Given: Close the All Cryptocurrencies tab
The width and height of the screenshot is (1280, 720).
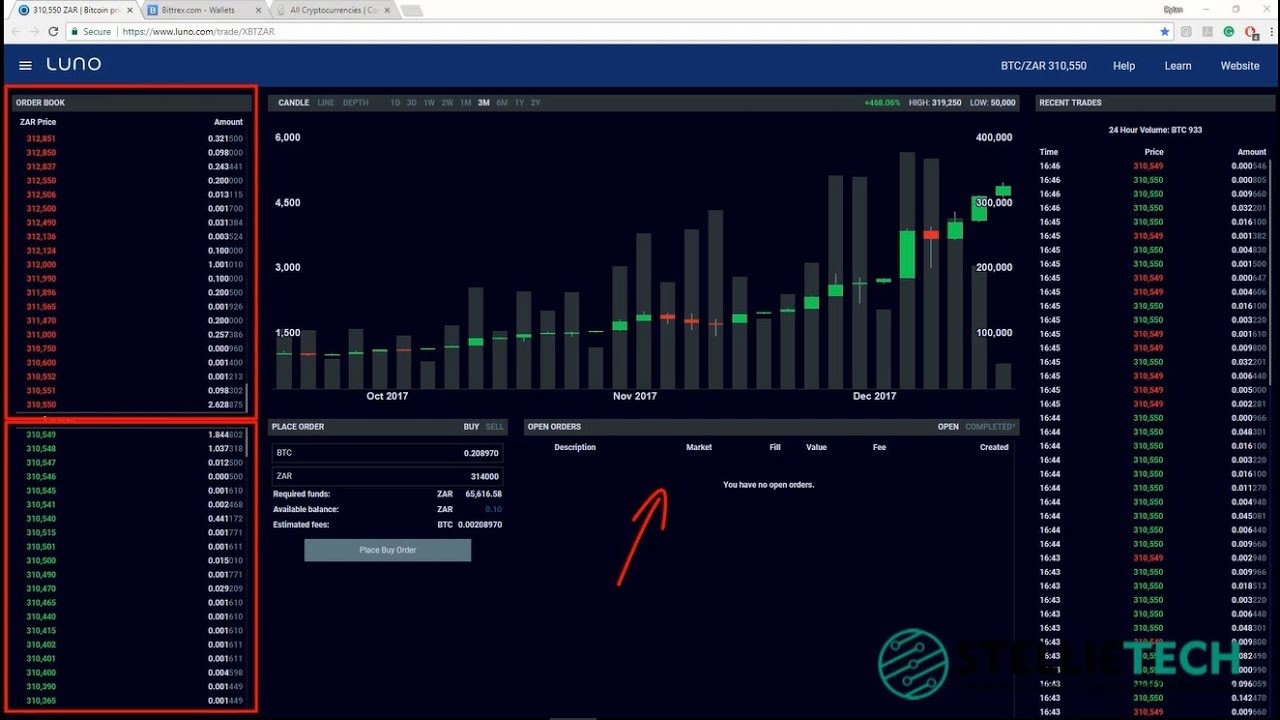Looking at the screenshot, I should tap(386, 10).
